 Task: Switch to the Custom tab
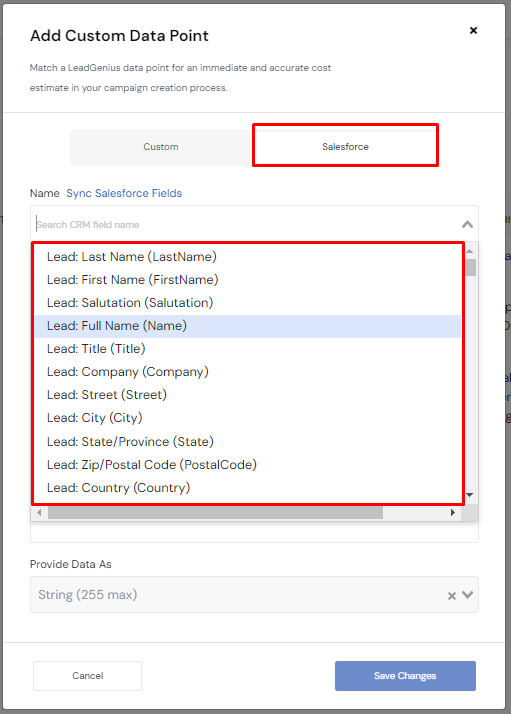click(x=161, y=147)
